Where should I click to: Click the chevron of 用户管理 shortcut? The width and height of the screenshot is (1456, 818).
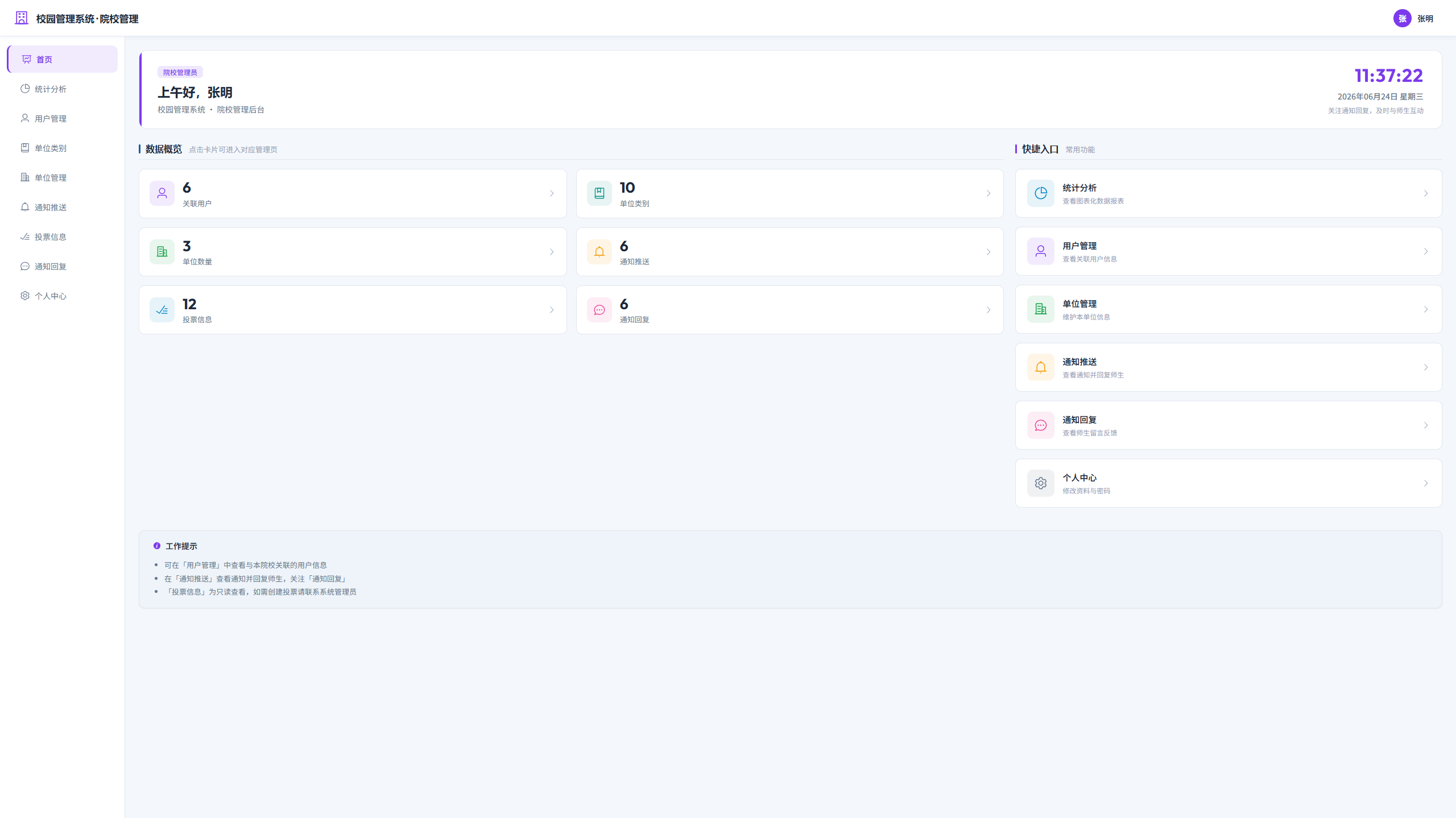[1426, 251]
